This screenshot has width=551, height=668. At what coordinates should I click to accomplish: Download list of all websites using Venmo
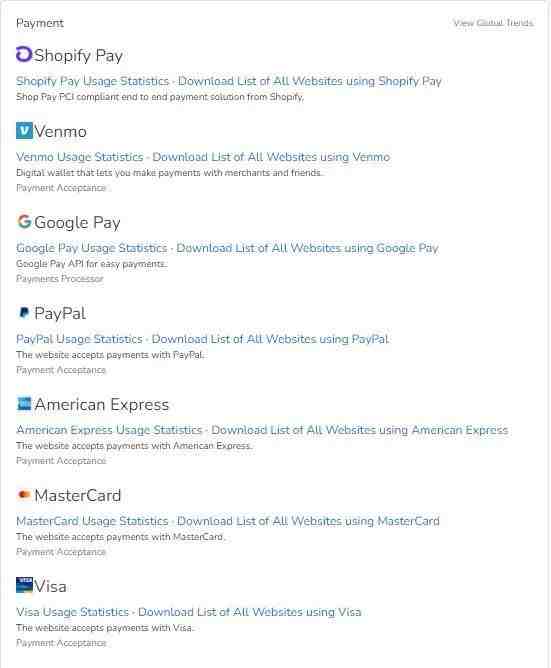point(271,157)
